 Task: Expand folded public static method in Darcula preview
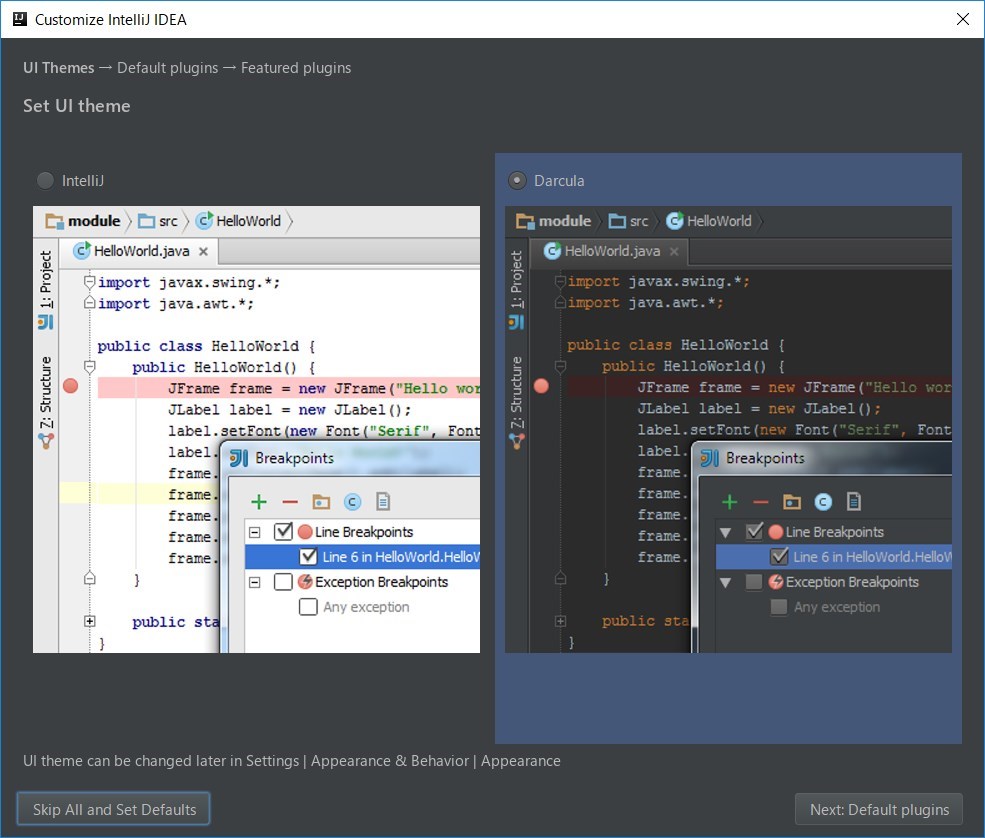point(560,621)
